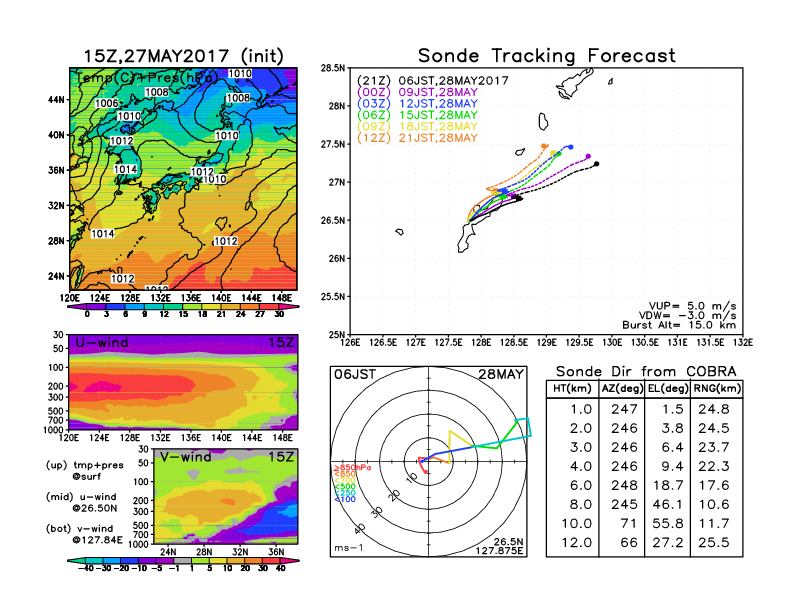Click the '@127.84E' caption under v-wind

pyautogui.click(x=97, y=540)
